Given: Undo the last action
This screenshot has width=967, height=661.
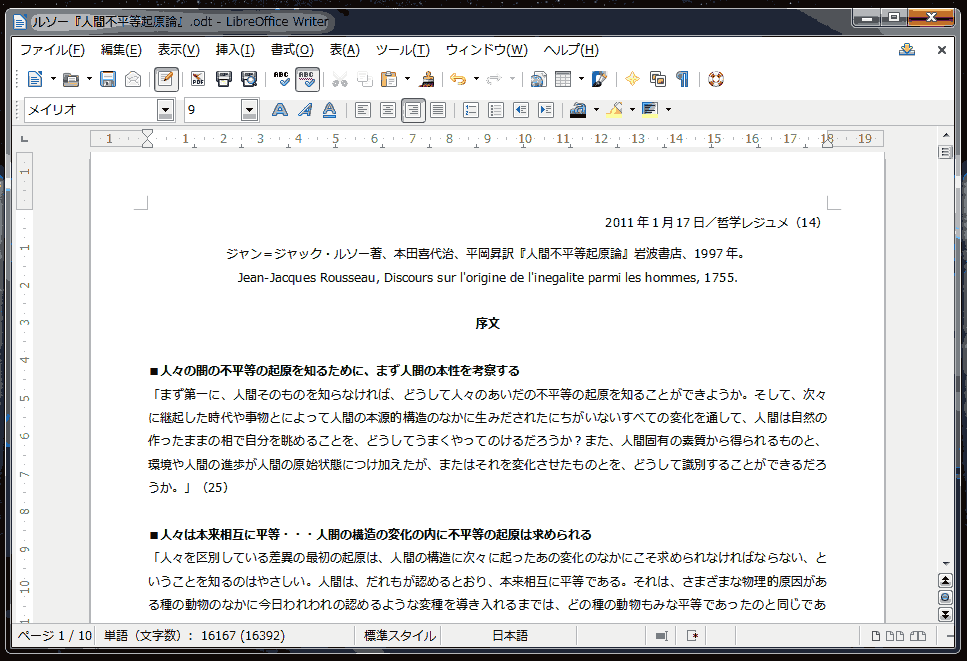Looking at the screenshot, I should (460, 79).
